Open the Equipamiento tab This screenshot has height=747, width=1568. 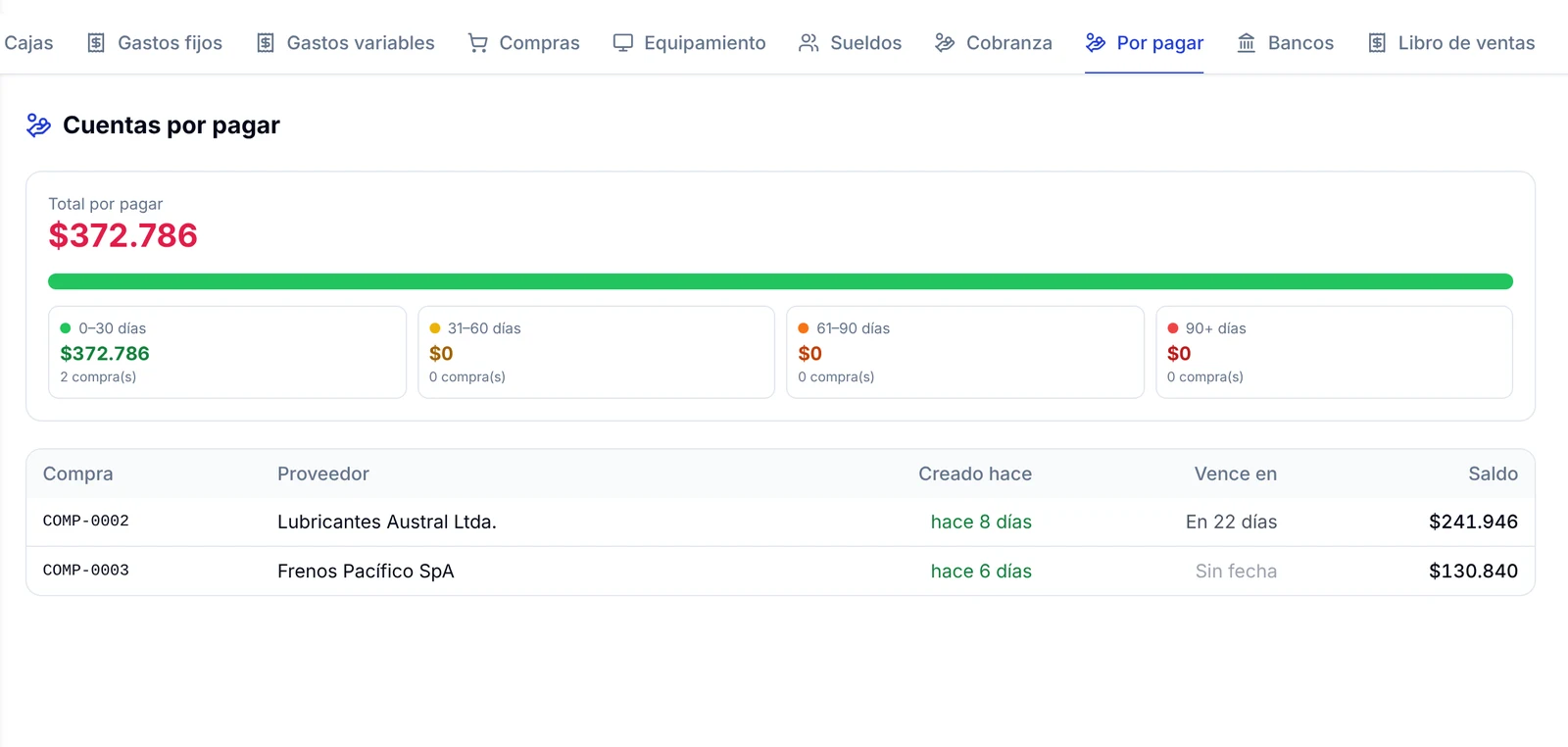(689, 43)
